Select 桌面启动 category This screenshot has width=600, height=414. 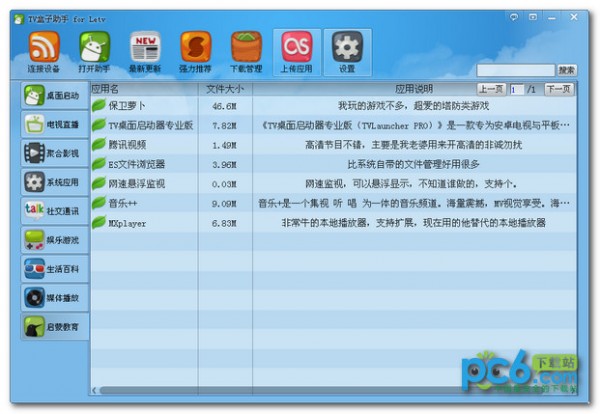[55, 95]
